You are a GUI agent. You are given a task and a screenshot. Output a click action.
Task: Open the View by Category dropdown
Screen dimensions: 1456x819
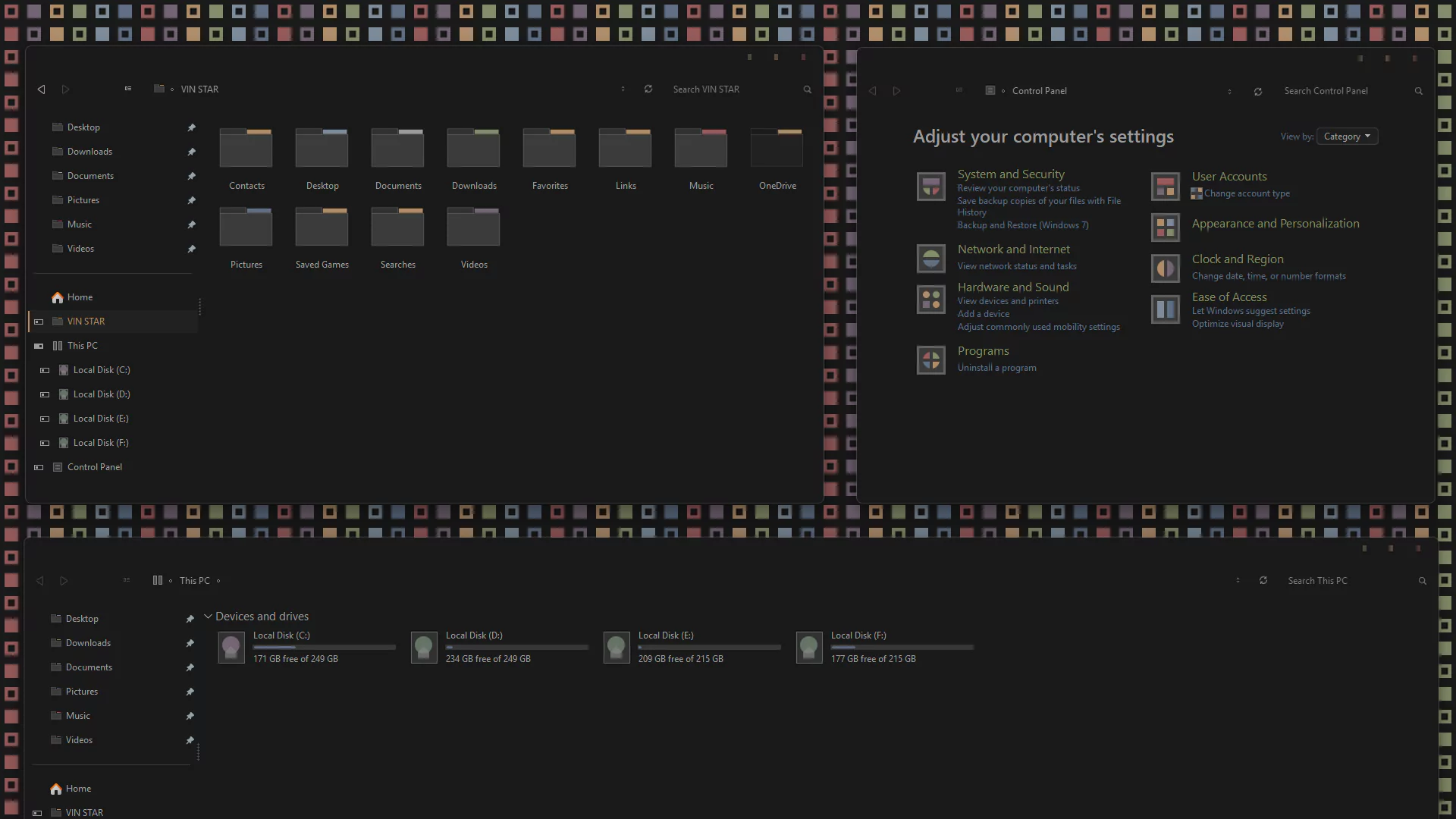1347,136
